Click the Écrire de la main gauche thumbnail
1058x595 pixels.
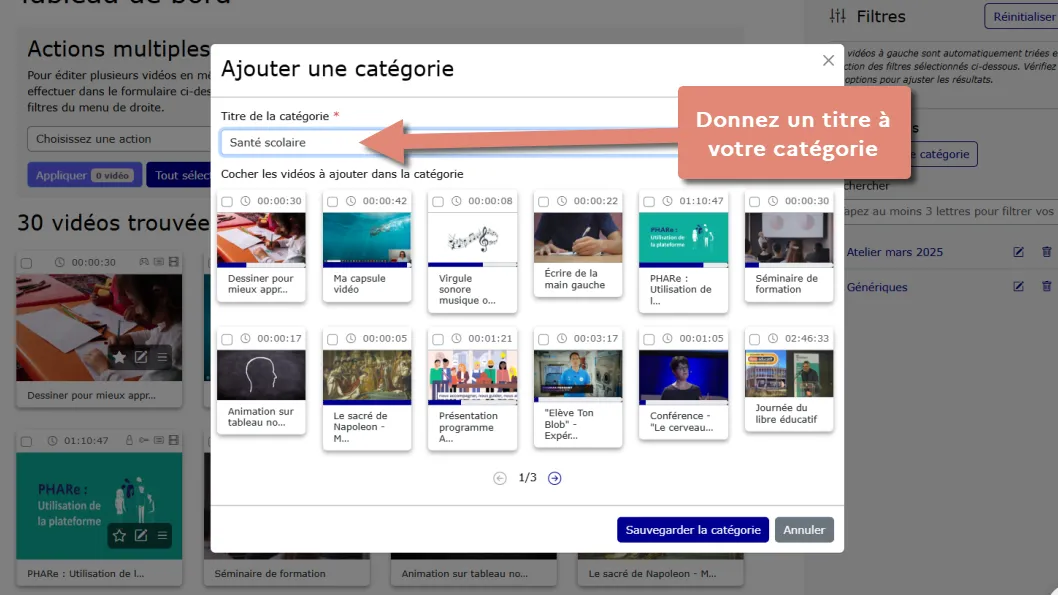click(578, 237)
